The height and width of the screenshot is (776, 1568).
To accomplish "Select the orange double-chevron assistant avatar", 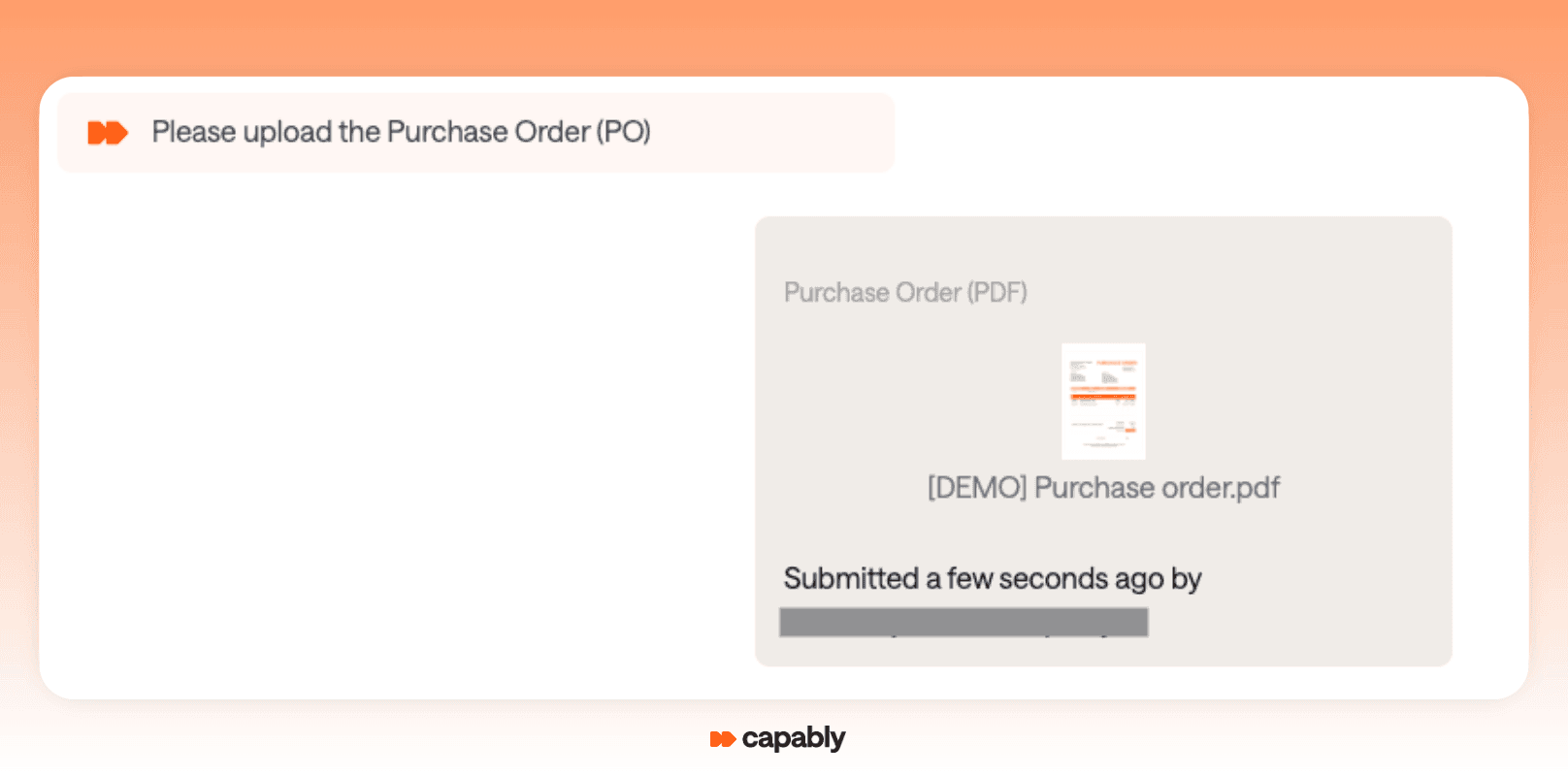I will tap(107, 133).
